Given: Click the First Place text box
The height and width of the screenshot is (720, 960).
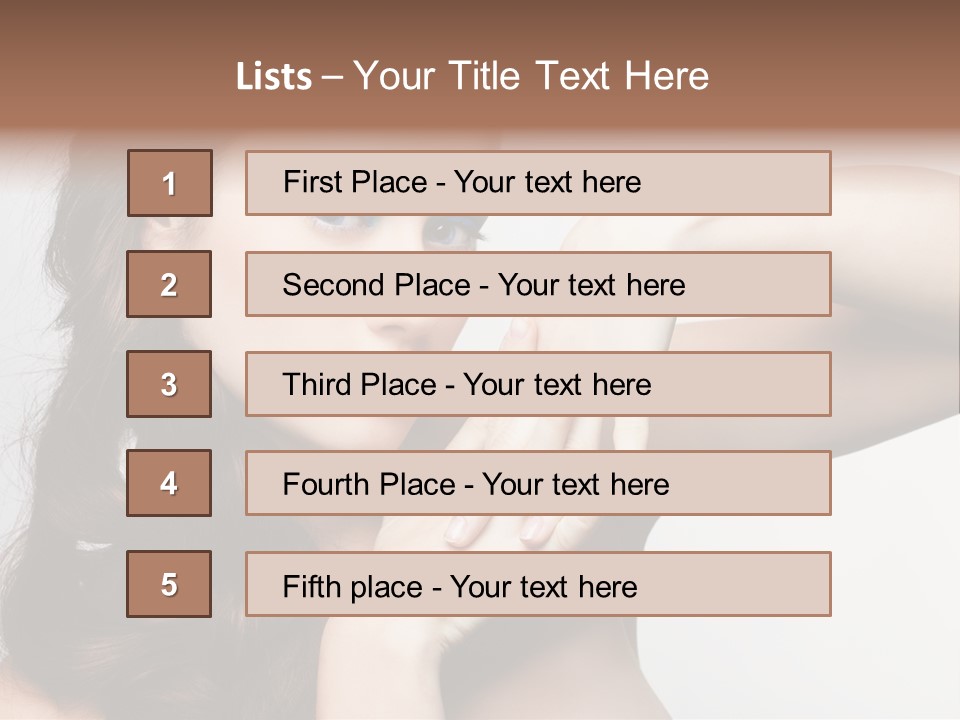Looking at the screenshot, I should [538, 183].
